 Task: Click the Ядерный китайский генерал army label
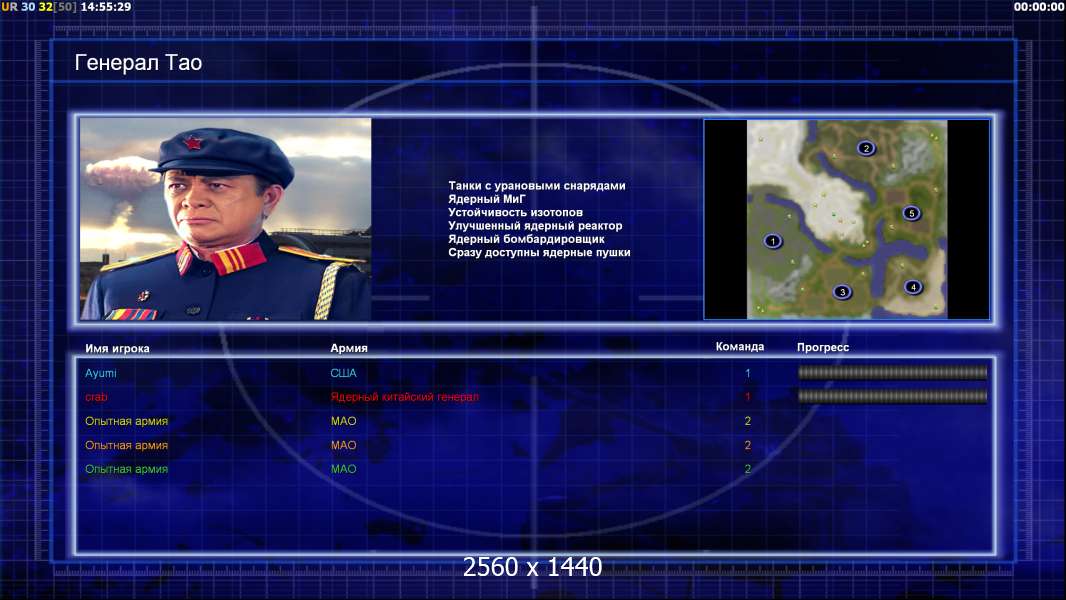(x=405, y=397)
